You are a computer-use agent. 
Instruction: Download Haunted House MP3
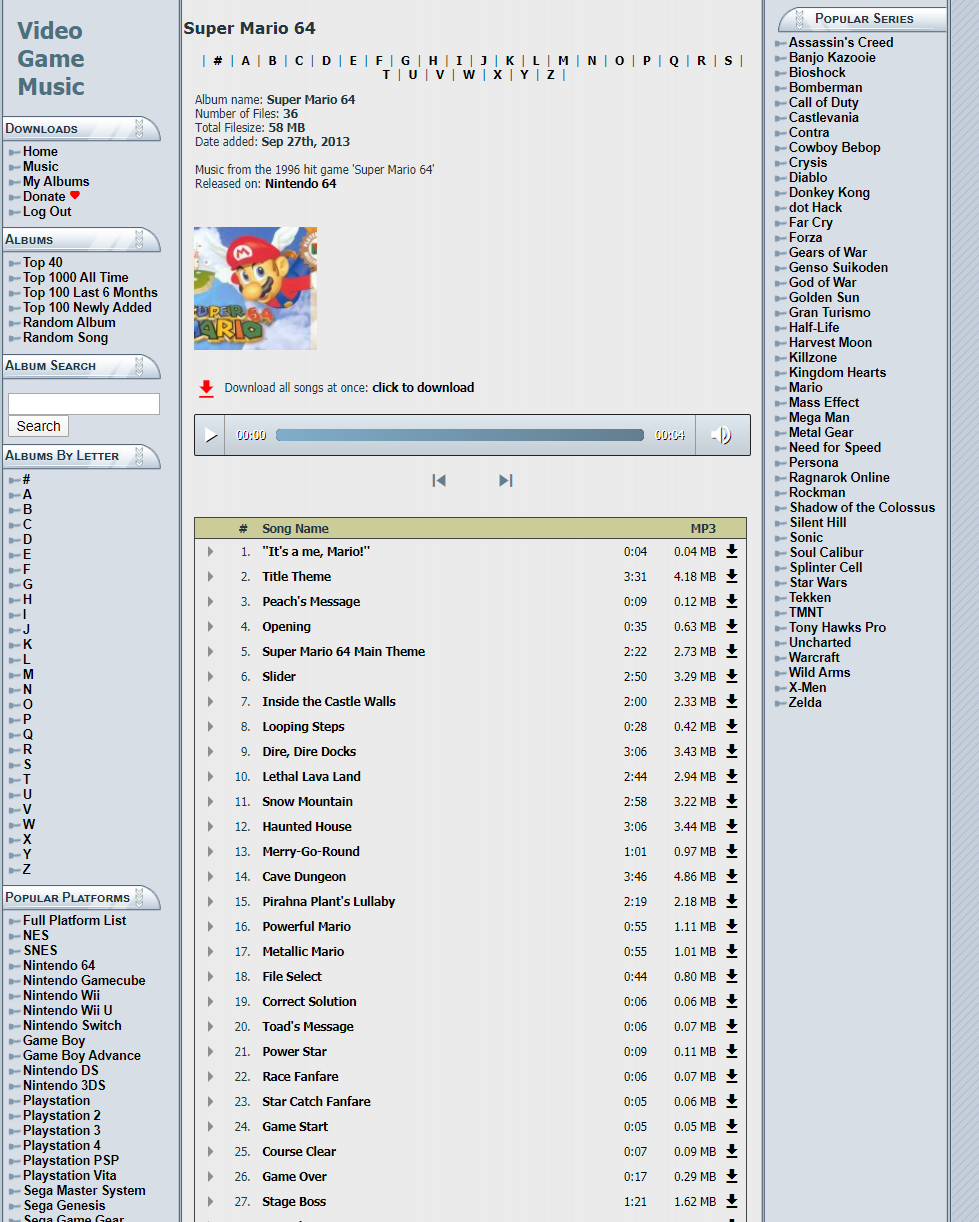(731, 826)
